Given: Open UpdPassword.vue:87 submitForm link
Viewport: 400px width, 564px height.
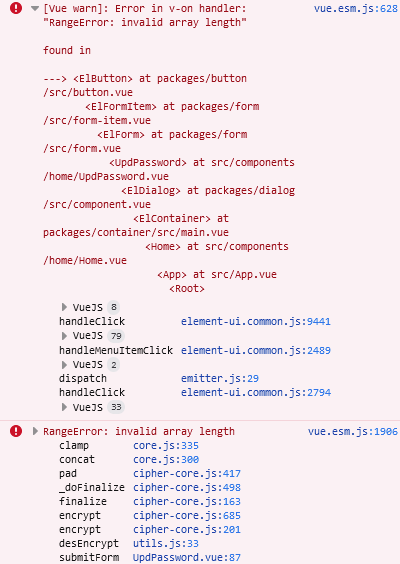Looking at the screenshot, I should pyautogui.click(x=187, y=558).
